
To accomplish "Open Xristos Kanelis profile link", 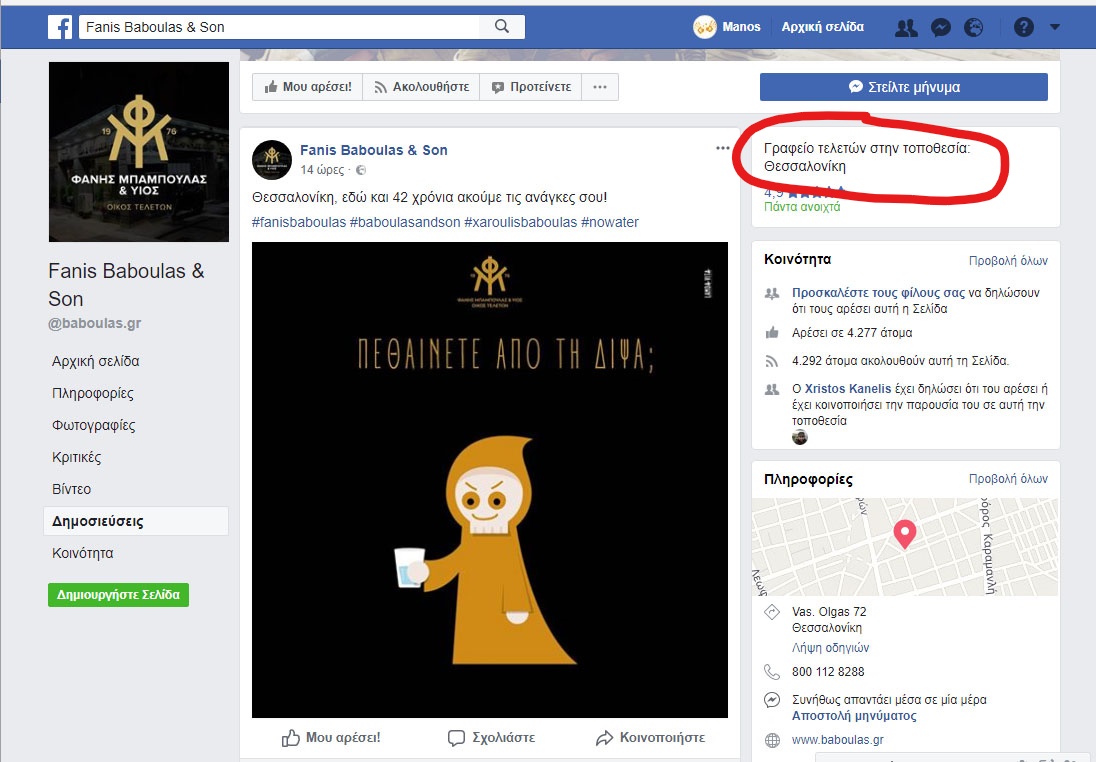I will [848, 389].
